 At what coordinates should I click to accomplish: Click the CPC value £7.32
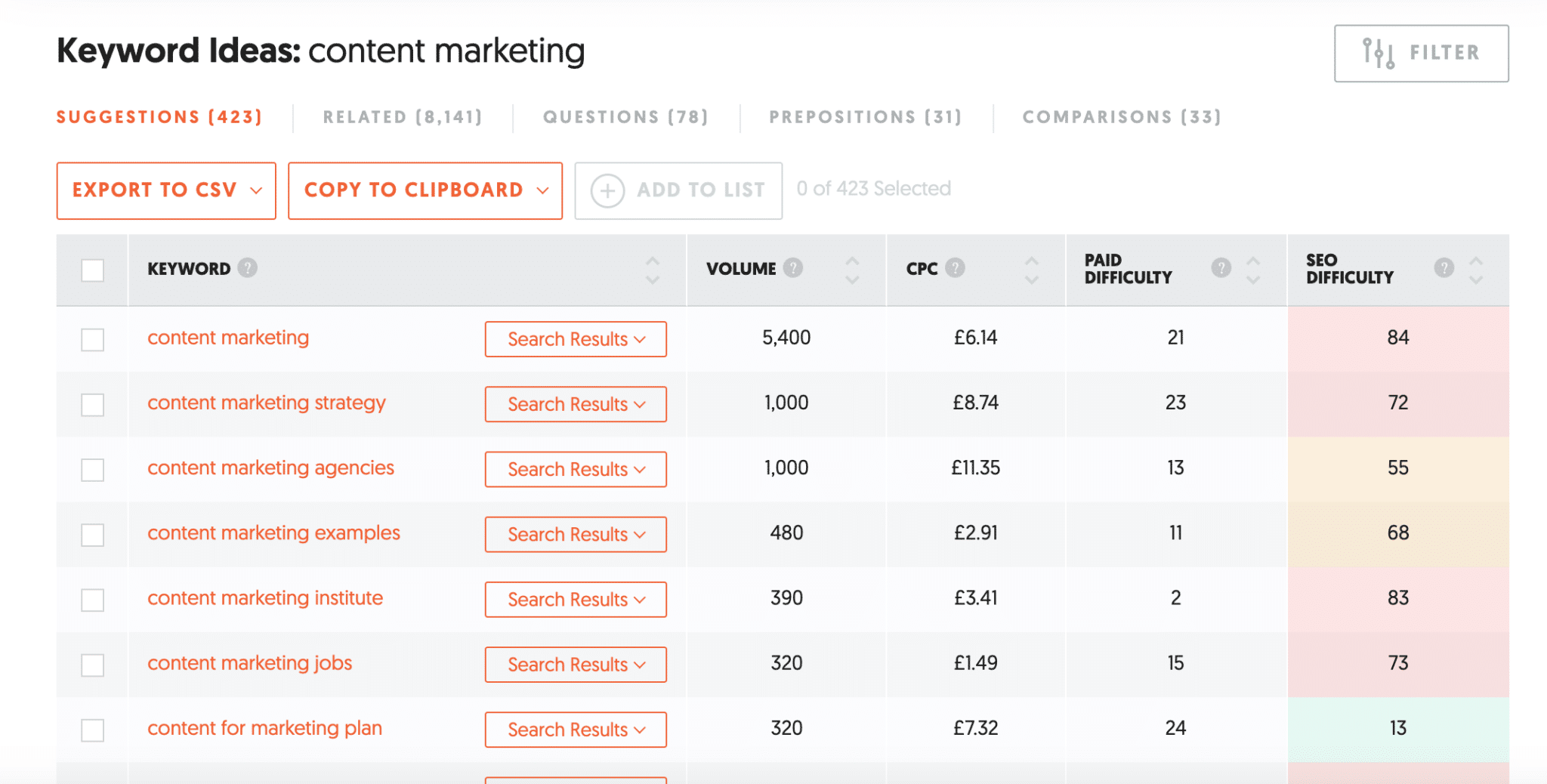tap(975, 728)
